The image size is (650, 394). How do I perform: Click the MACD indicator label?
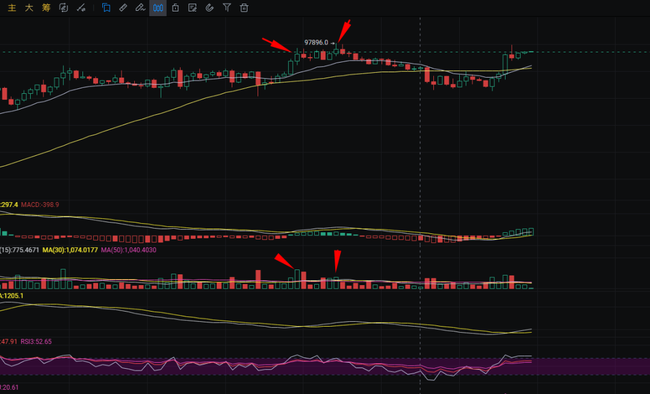40,204
